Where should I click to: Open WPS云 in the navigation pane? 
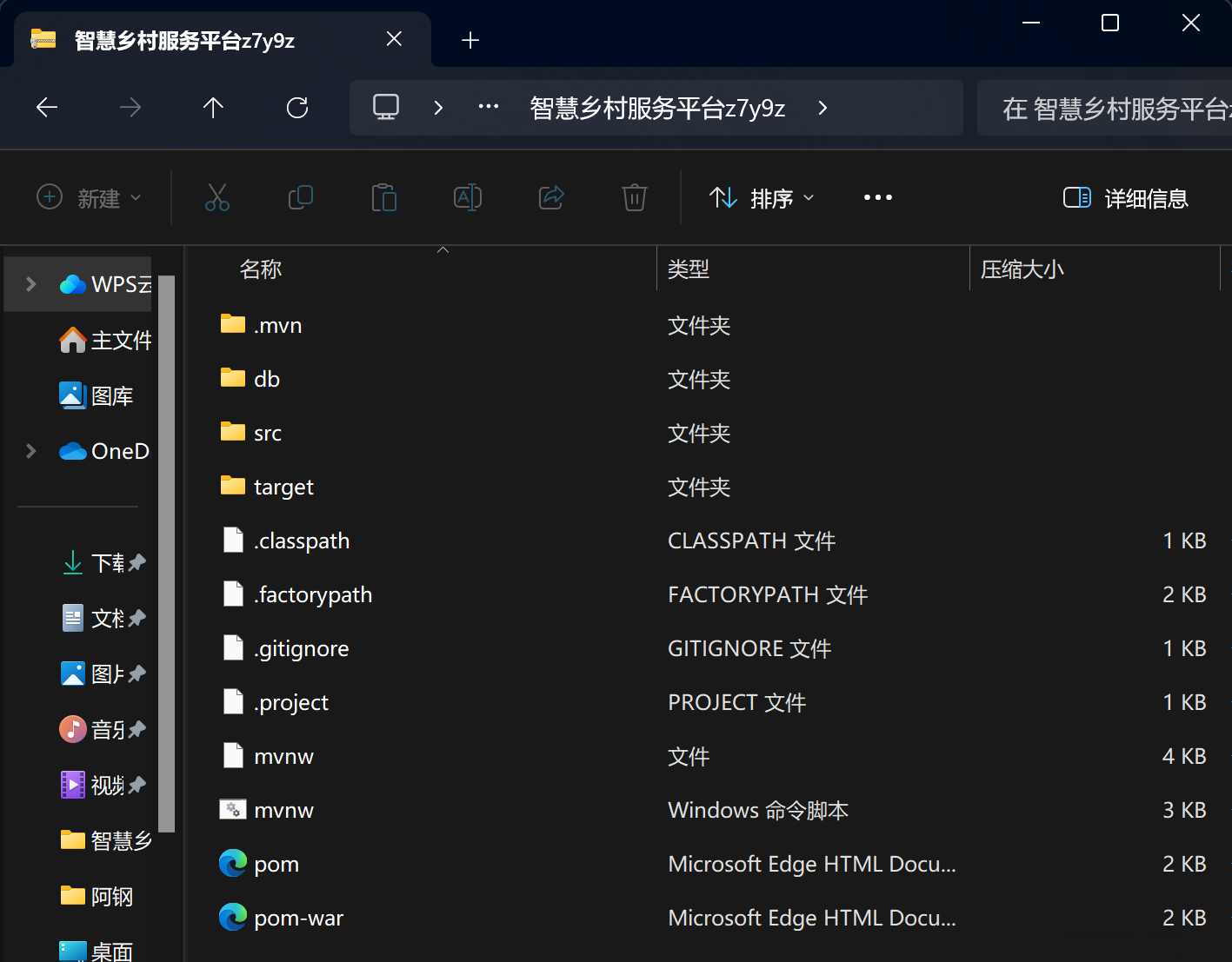click(104, 284)
